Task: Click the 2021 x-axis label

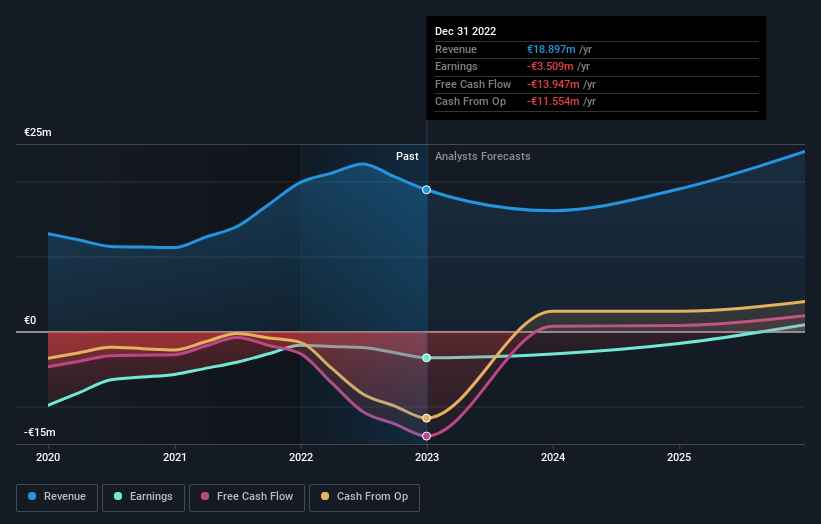Action: point(174,457)
